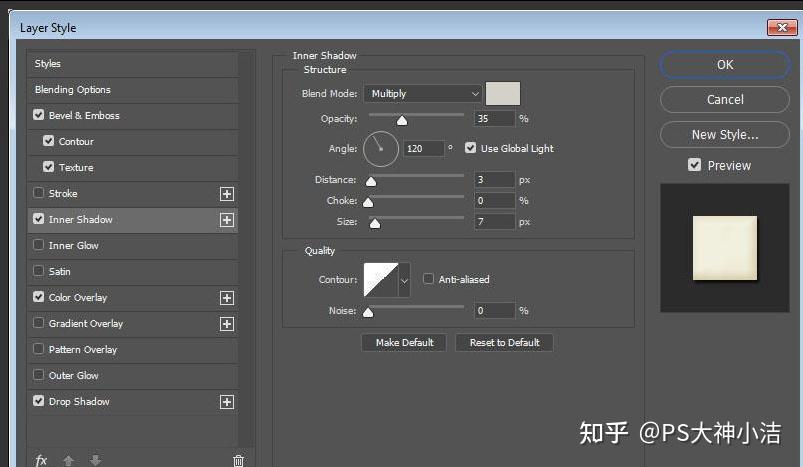Add another Inner Shadow via plus icon
Image resolution: width=803 pixels, height=467 pixels.
(227, 220)
